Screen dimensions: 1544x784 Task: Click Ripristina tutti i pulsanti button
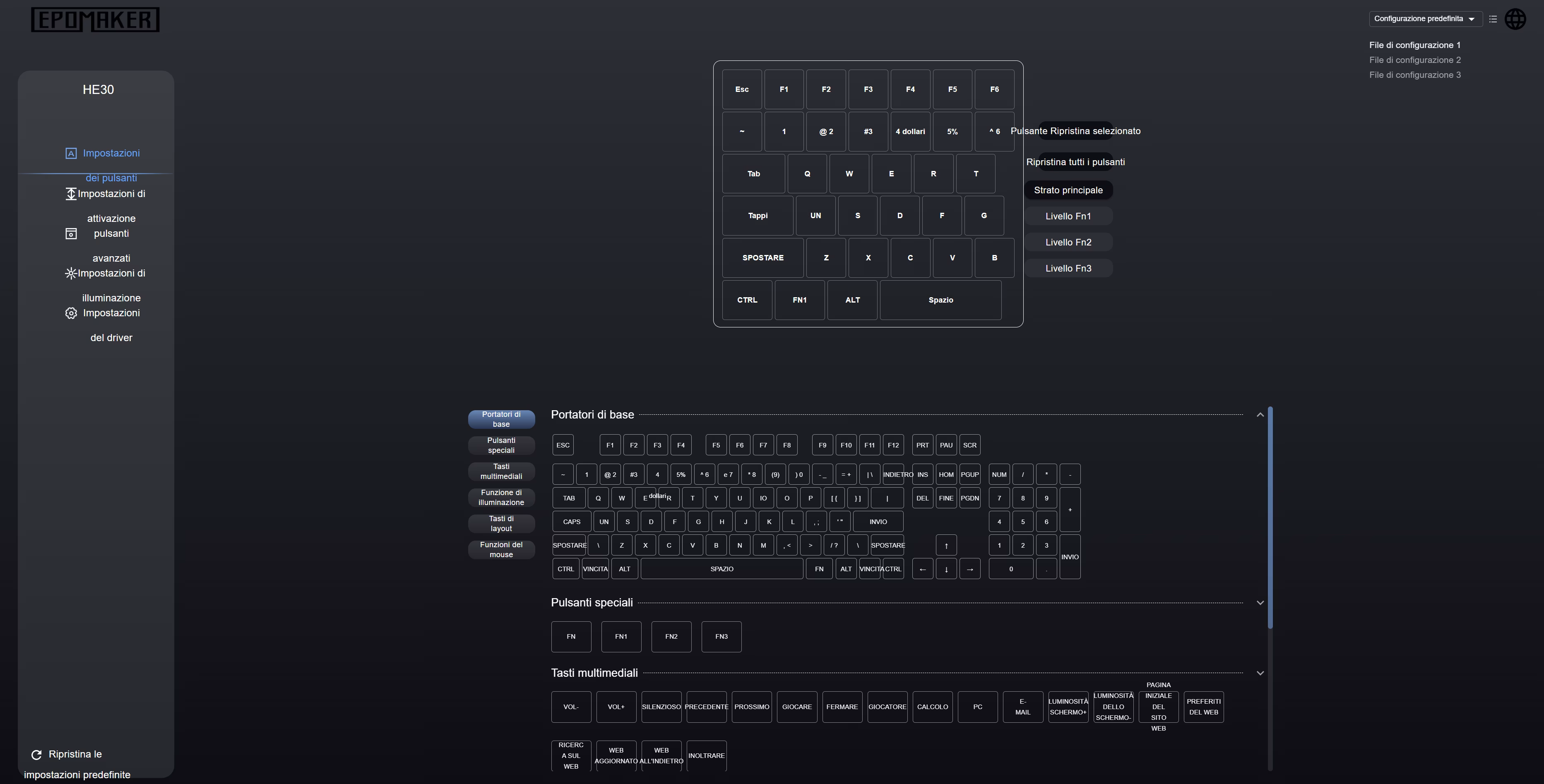coord(1075,162)
